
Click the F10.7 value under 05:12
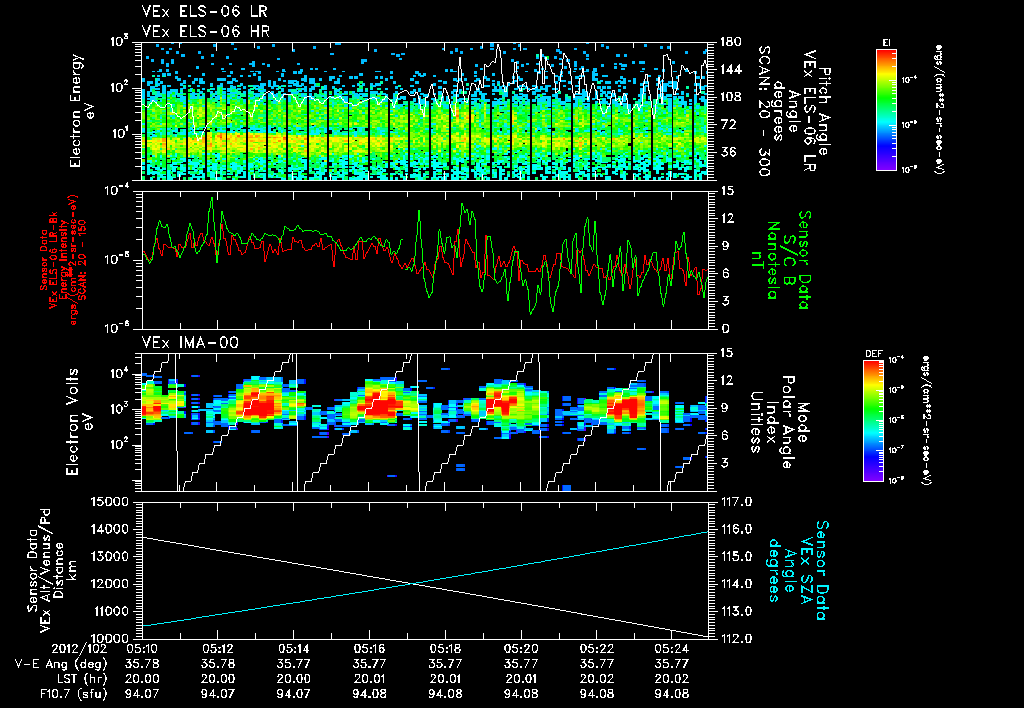(x=217, y=694)
